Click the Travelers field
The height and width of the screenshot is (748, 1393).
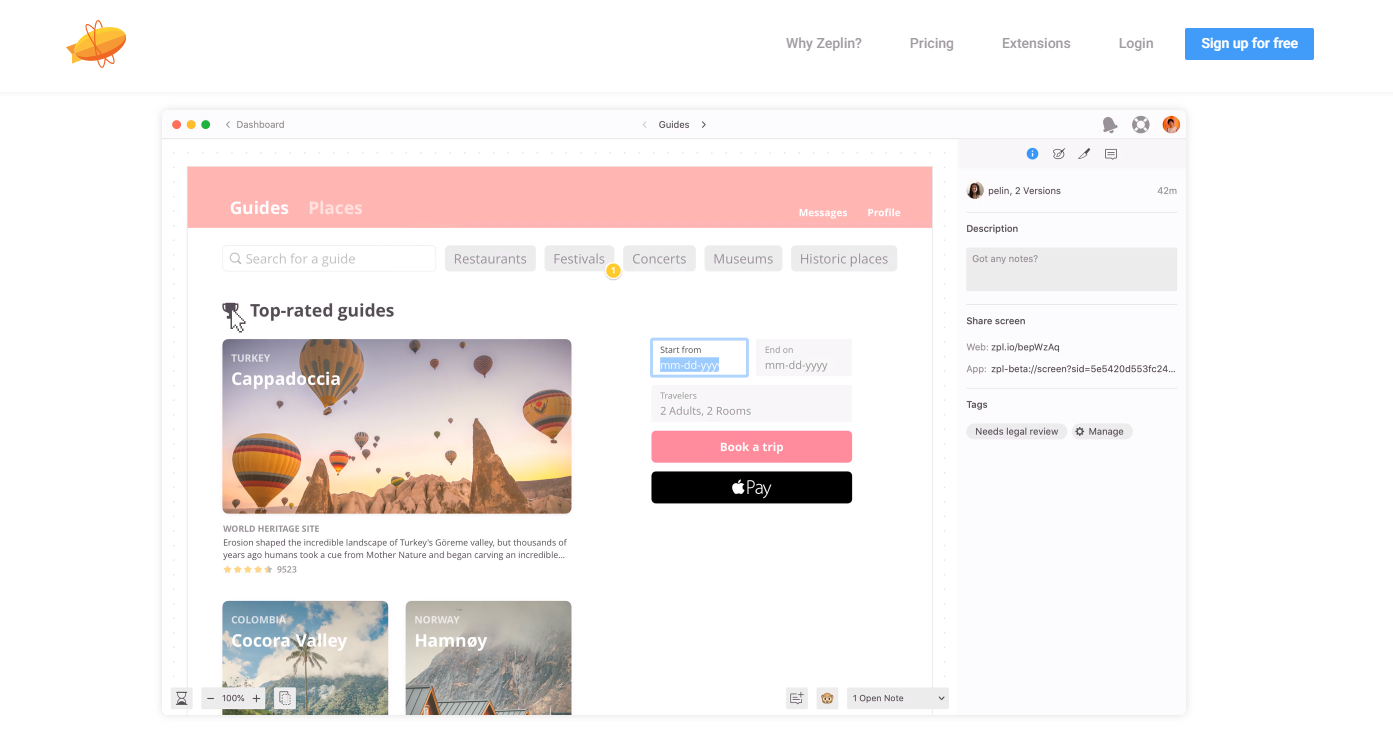(x=751, y=403)
